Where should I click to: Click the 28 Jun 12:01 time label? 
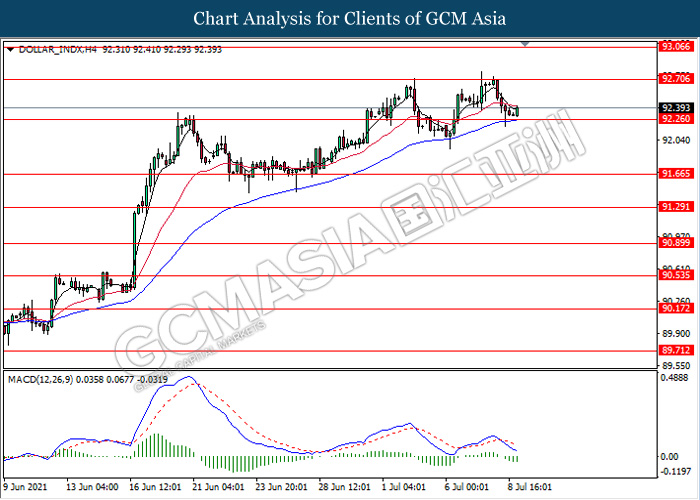(x=344, y=487)
